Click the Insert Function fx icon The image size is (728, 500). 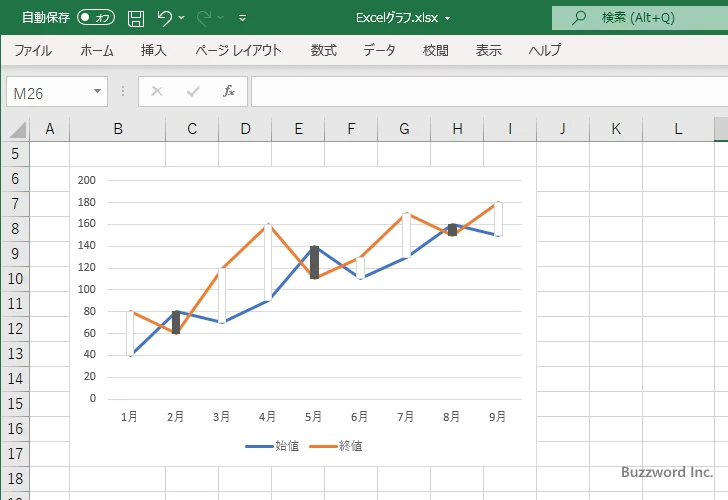point(228,91)
